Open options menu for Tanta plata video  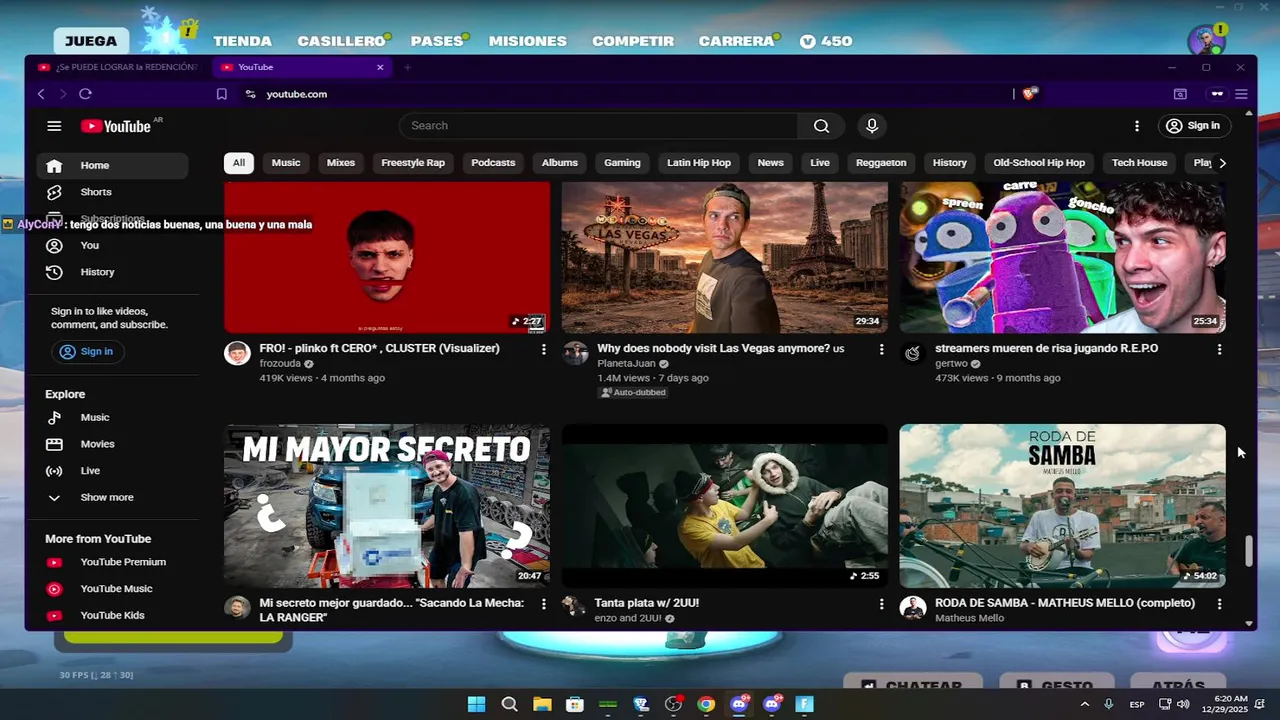pos(881,604)
